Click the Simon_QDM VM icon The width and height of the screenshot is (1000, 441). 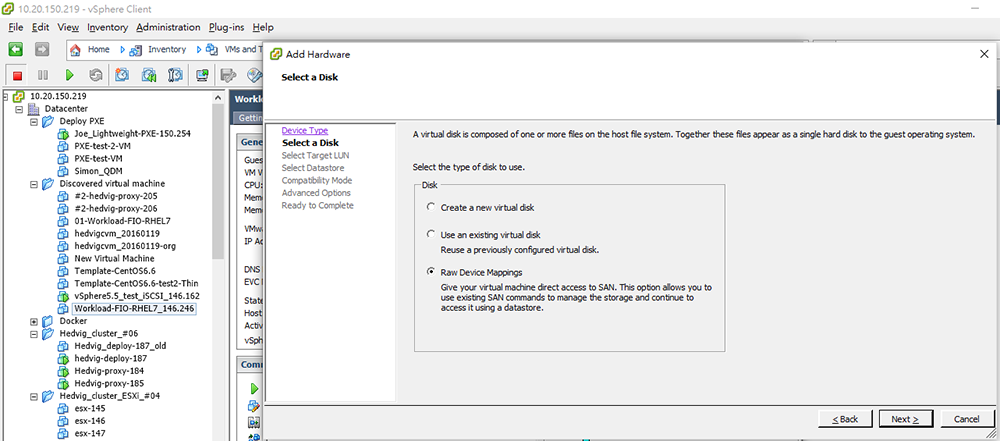[63, 171]
